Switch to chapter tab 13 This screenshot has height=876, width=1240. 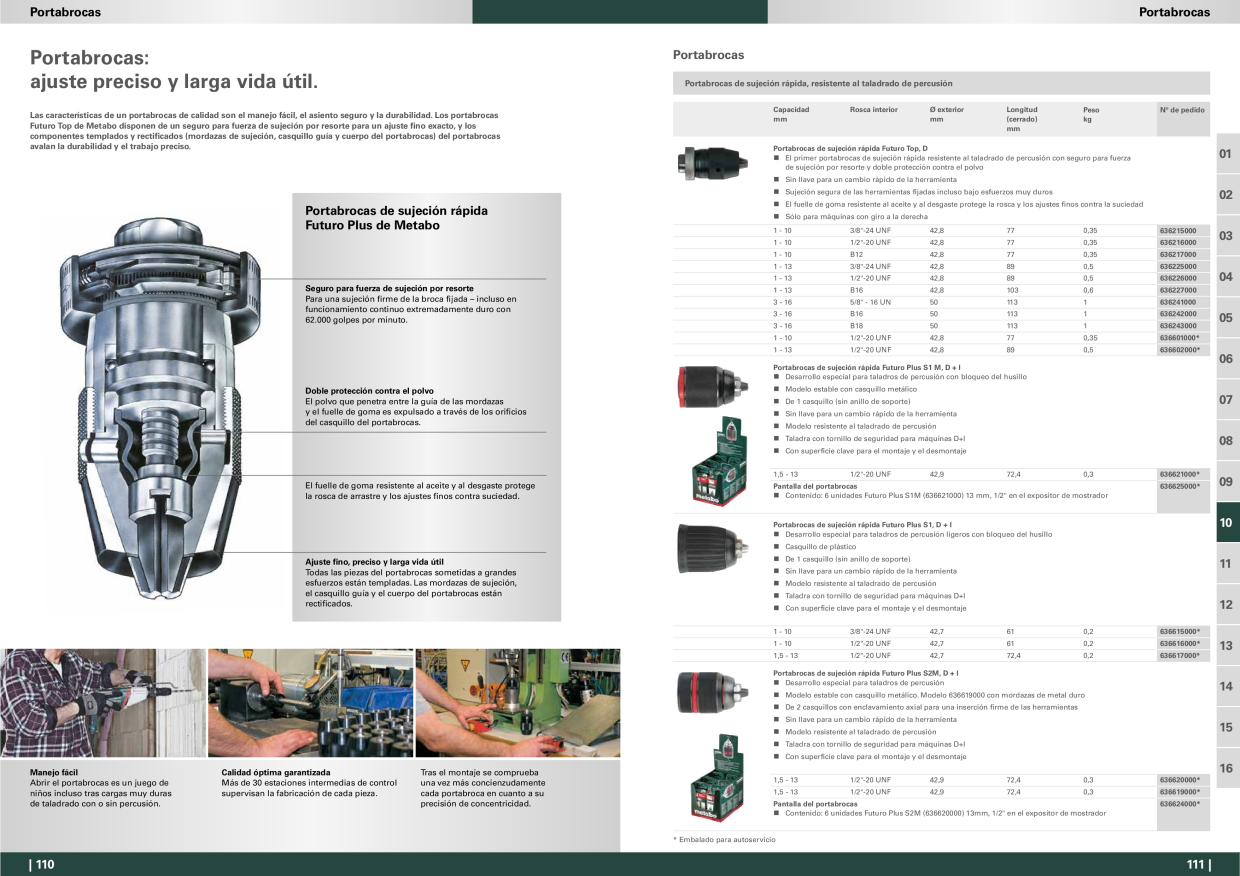pyautogui.click(x=1227, y=646)
